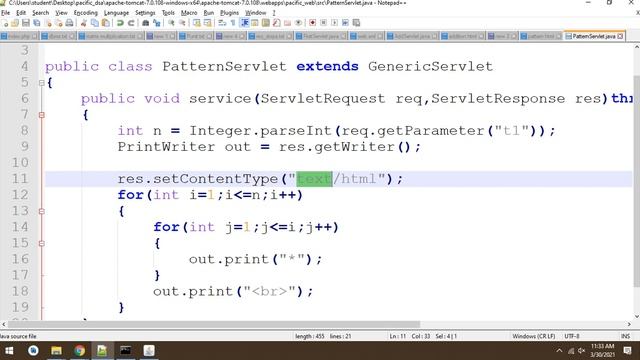
Task: Open the Run menu
Action: (209, 13)
